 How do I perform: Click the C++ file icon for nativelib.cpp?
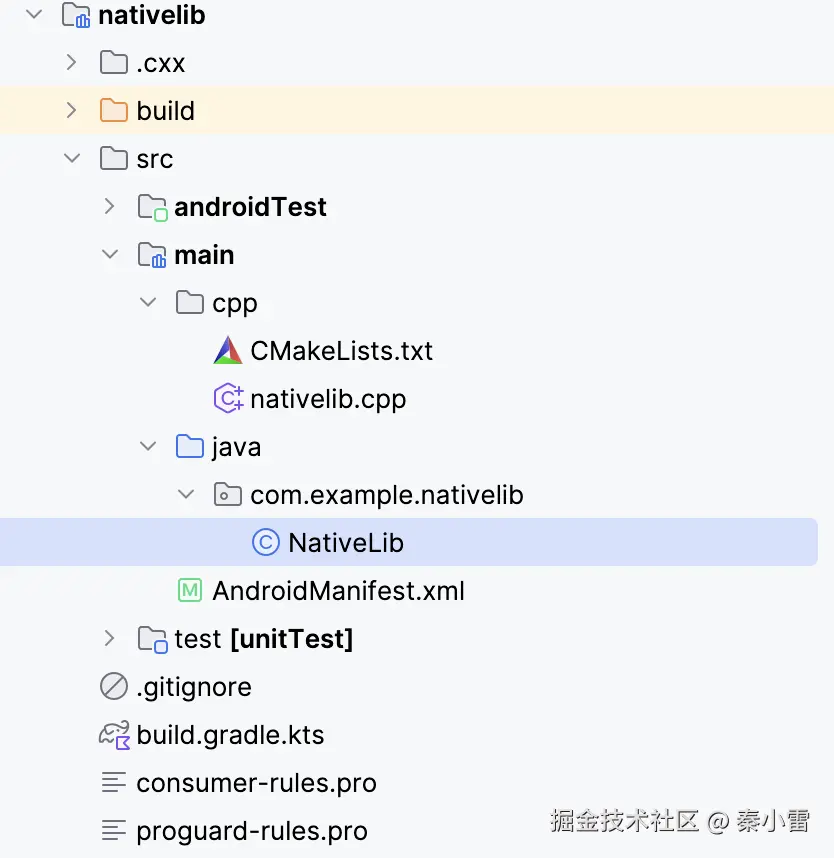coord(228,399)
